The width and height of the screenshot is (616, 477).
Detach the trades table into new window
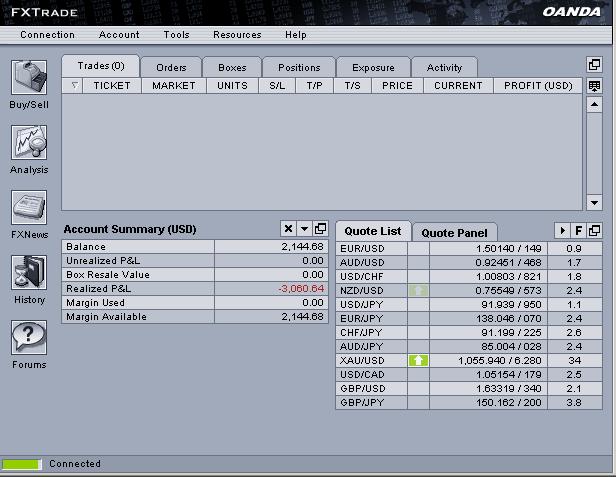point(594,64)
